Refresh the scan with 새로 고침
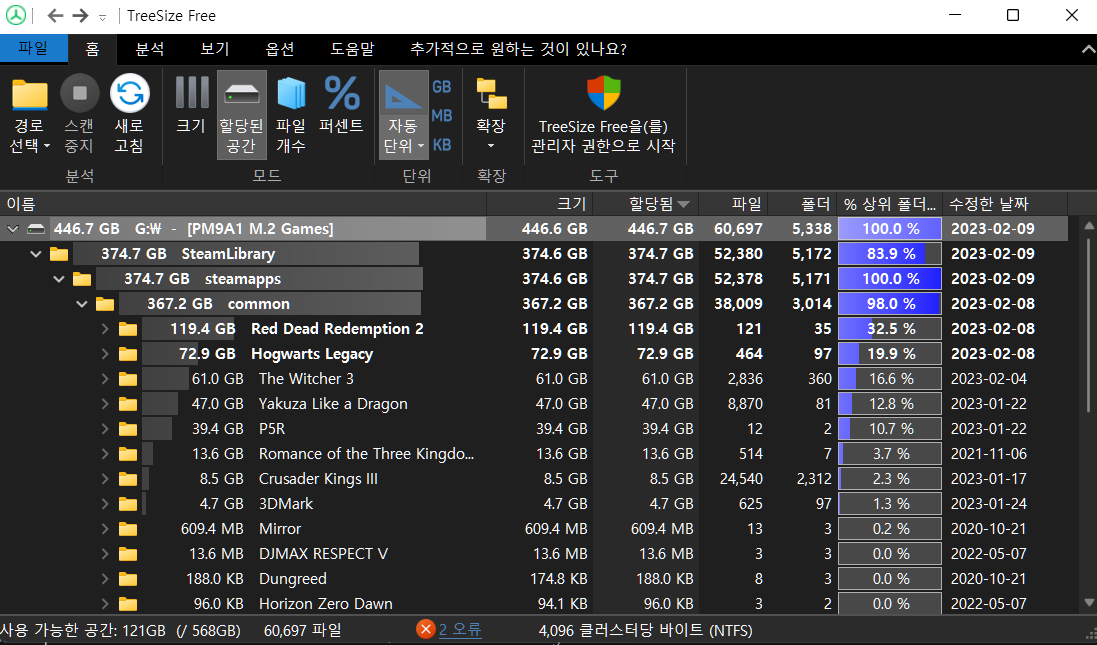 (x=129, y=115)
